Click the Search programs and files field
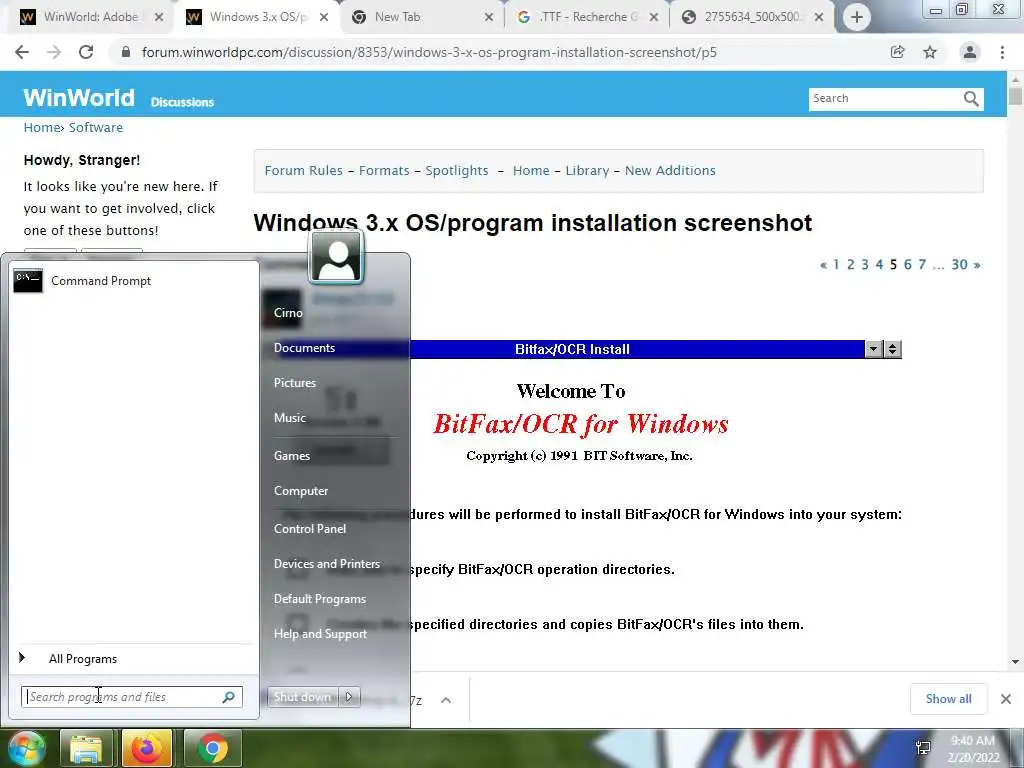This screenshot has width=1024, height=768. pyautogui.click(x=131, y=697)
